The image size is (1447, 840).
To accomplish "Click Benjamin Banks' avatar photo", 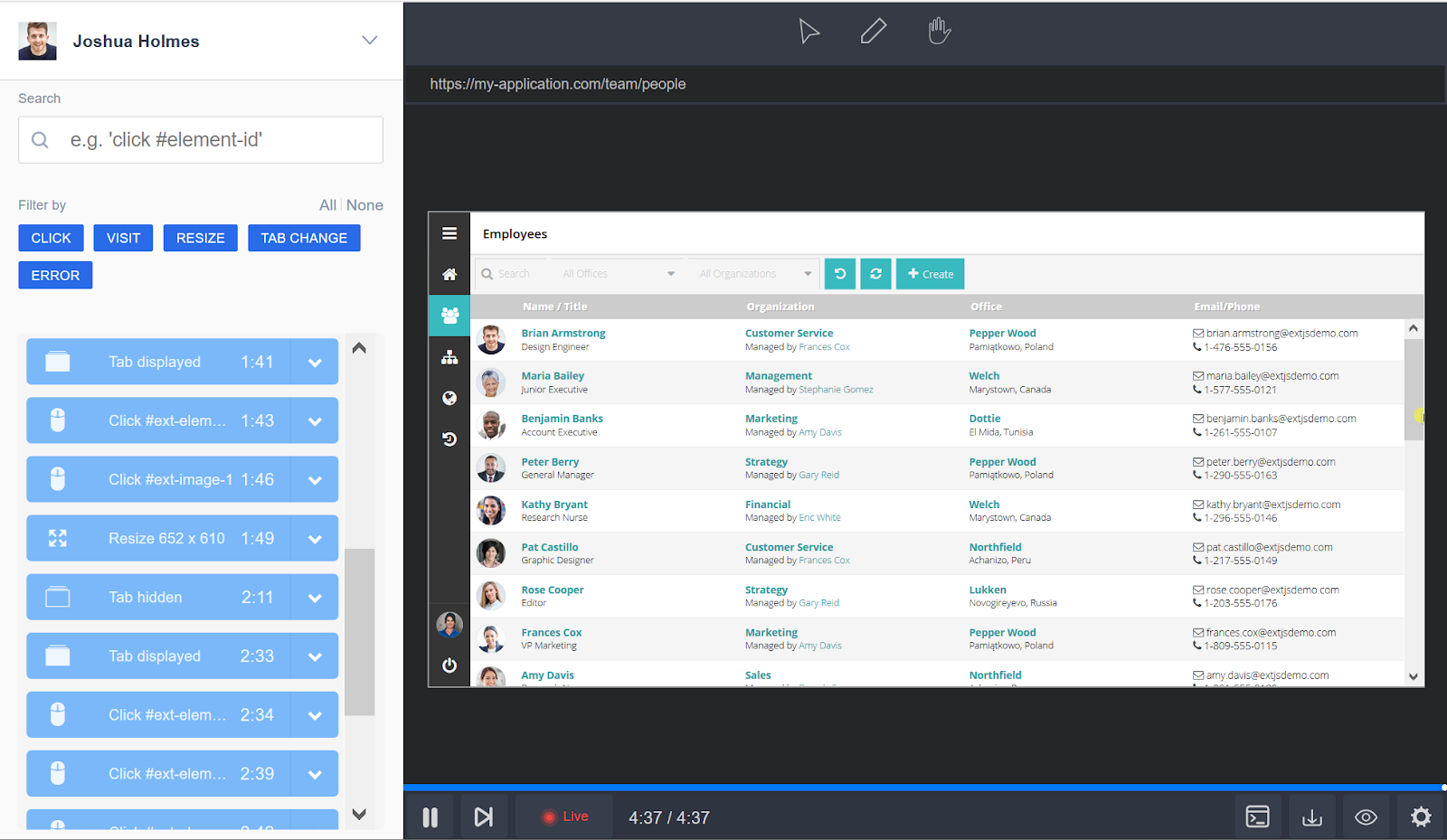I will (491, 425).
